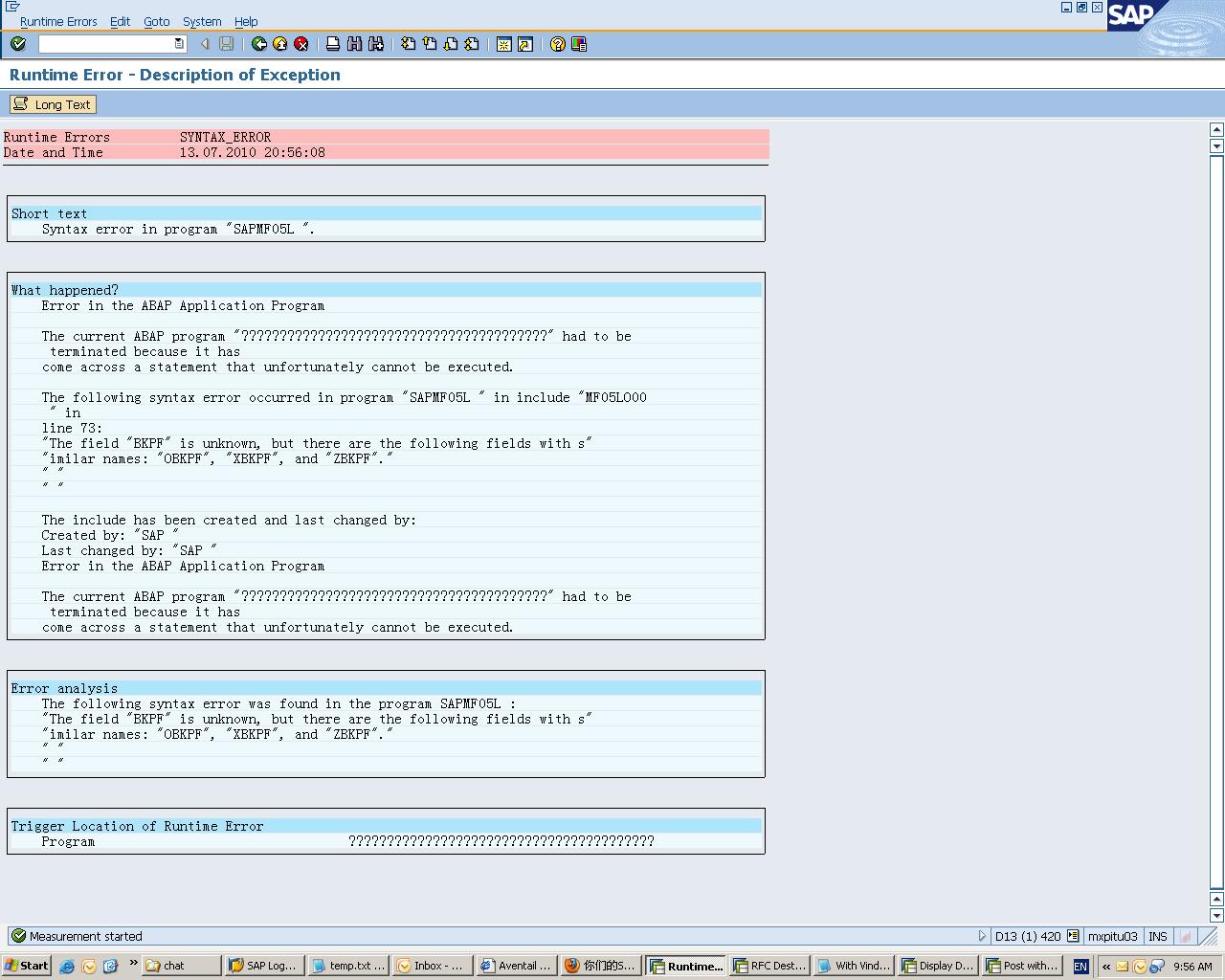Click the Generate Shortcut icon
1225x980 pixels.
[x=525, y=44]
